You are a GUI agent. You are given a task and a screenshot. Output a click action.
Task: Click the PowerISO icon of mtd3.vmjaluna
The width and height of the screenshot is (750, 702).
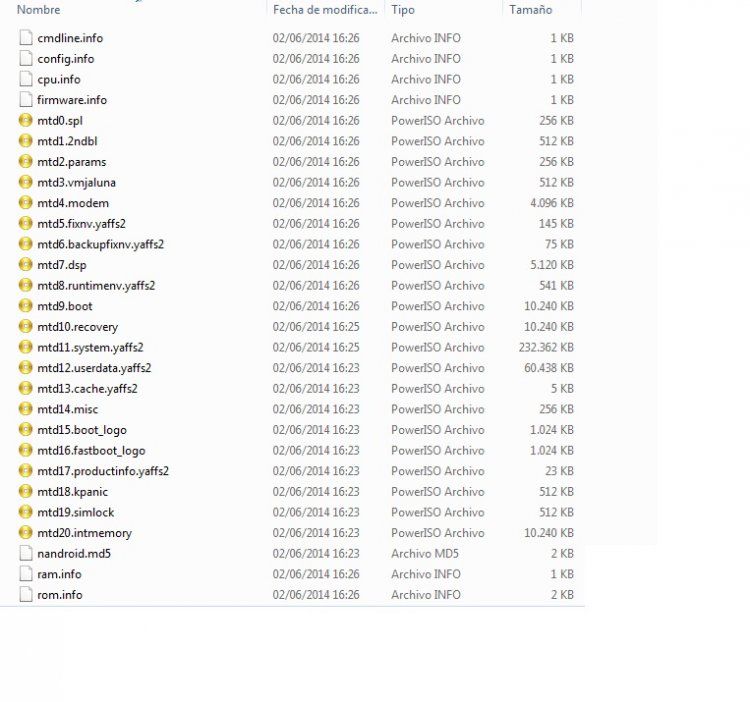click(25, 182)
